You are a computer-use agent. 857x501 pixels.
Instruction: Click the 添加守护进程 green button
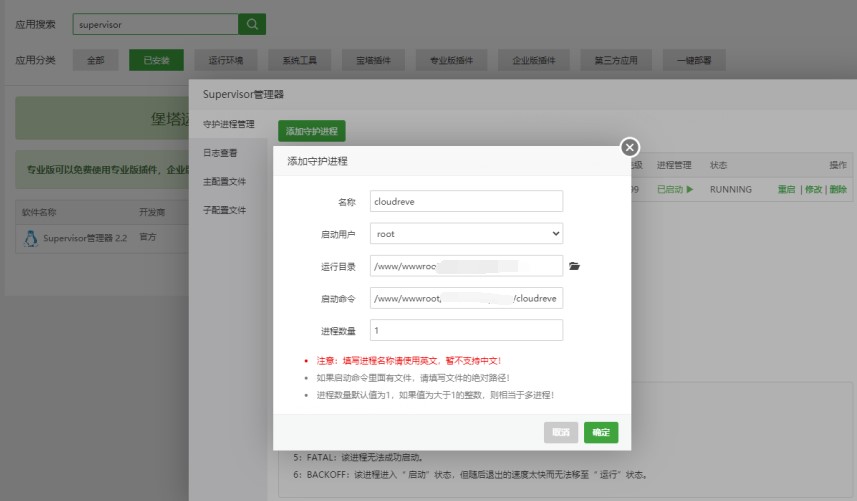coord(312,131)
